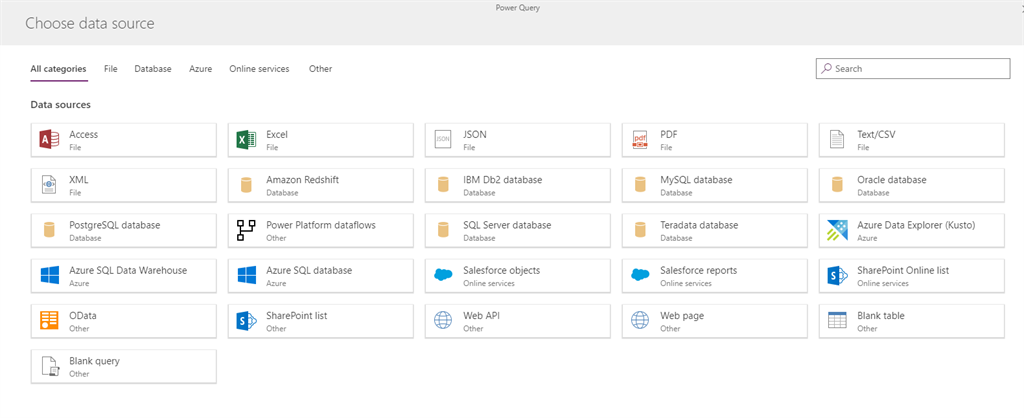Click the MySQL database cylinder icon
1024x418 pixels.
tap(640, 185)
